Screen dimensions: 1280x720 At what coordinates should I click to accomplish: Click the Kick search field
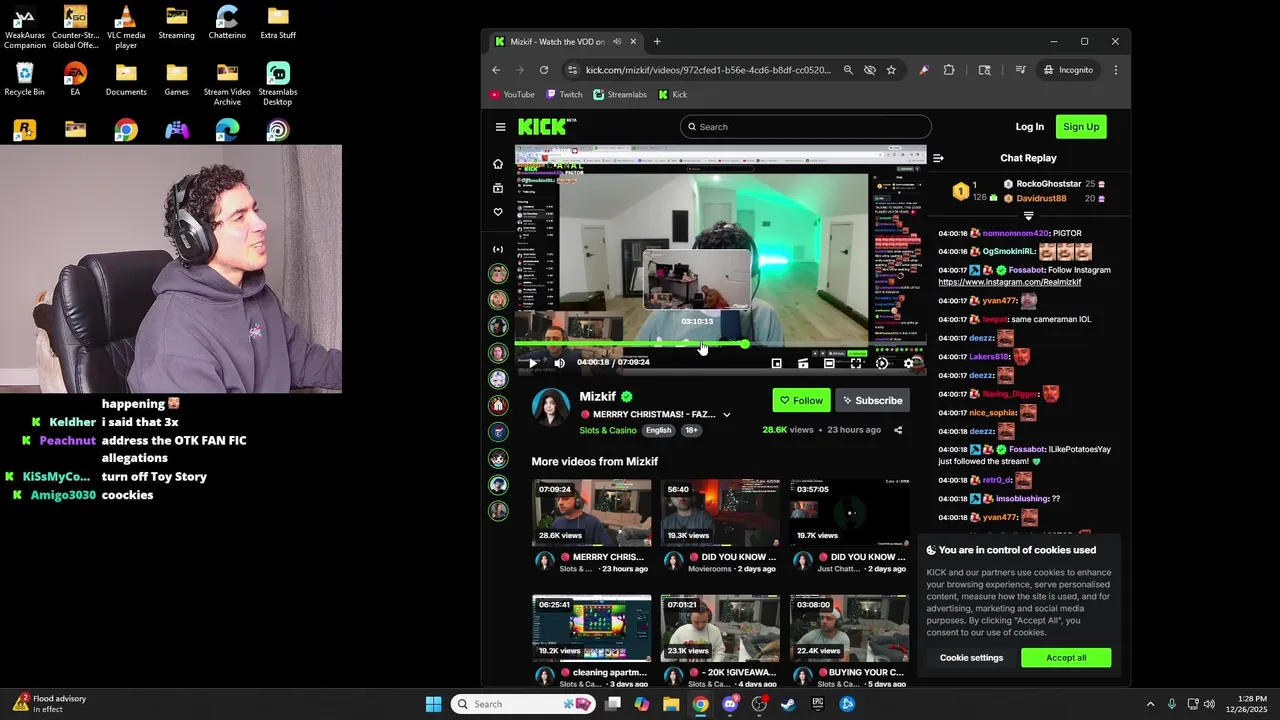click(x=806, y=127)
